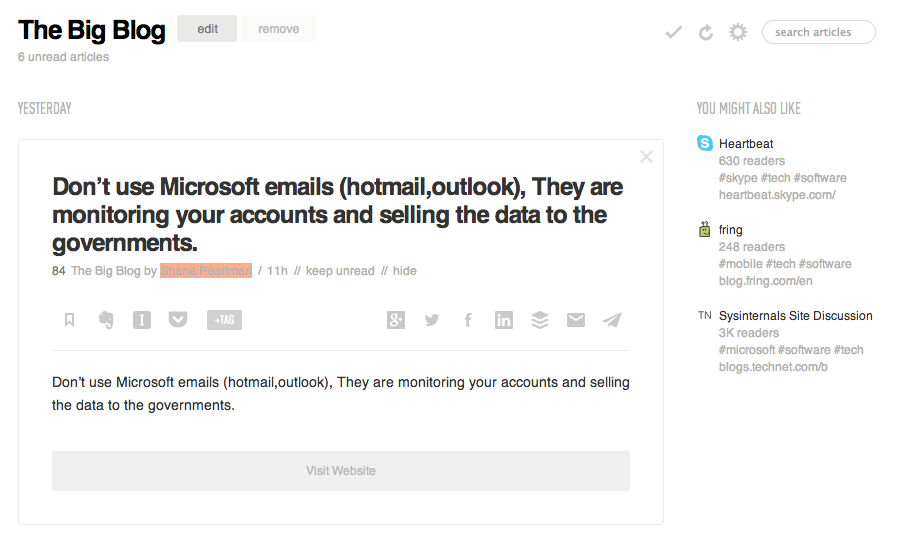Click the search articles field

(x=819, y=32)
